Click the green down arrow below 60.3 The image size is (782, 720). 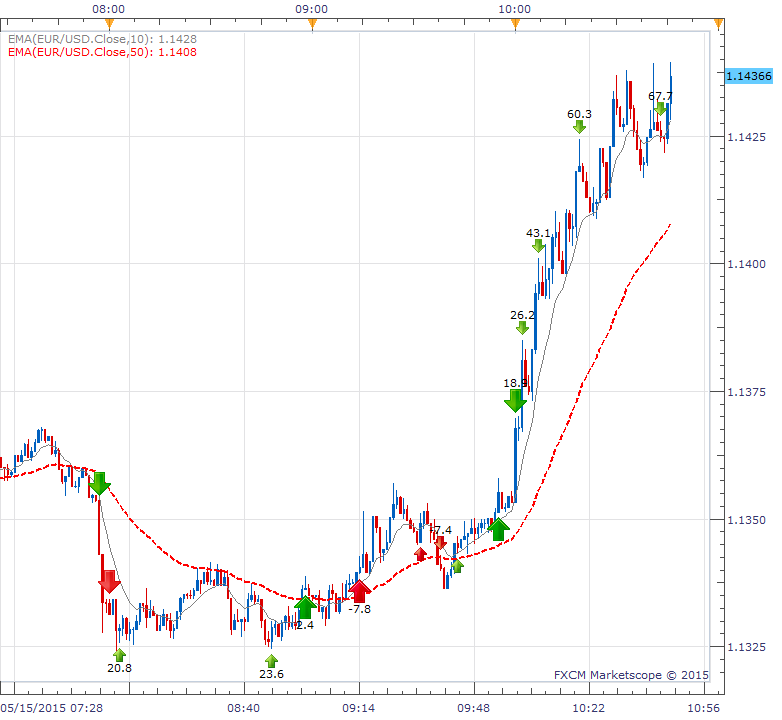click(x=579, y=127)
